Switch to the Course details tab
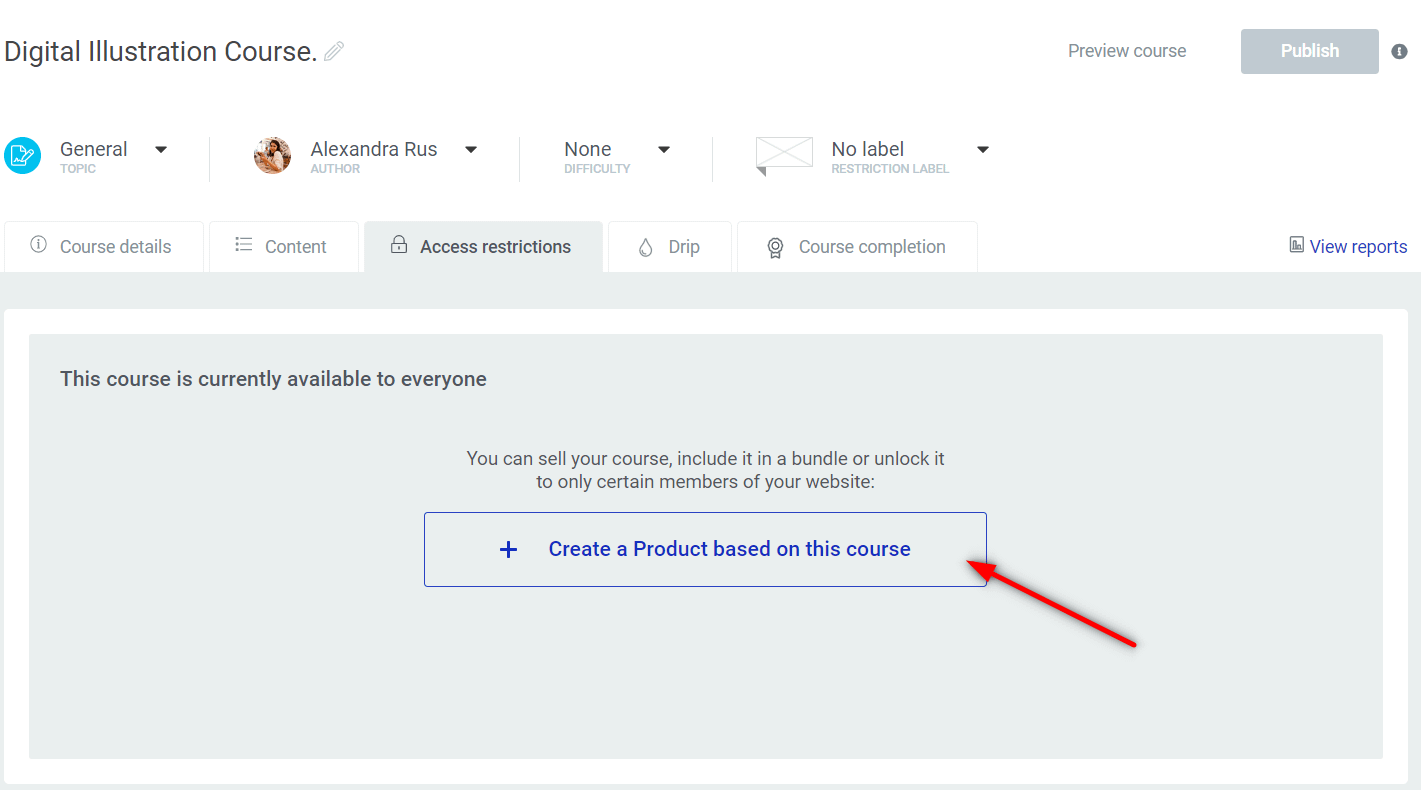 click(x=104, y=247)
